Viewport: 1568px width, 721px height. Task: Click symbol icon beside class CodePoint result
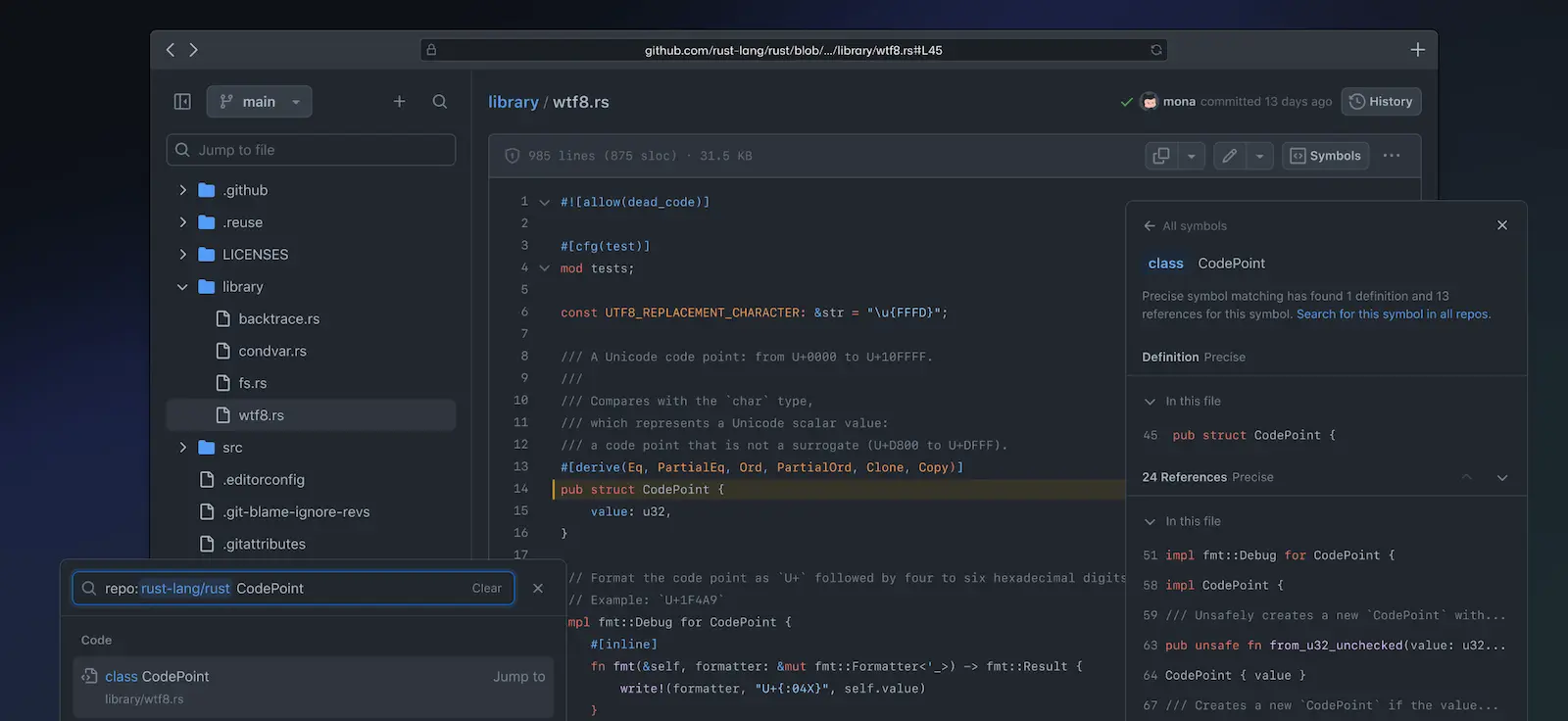pyautogui.click(x=89, y=676)
